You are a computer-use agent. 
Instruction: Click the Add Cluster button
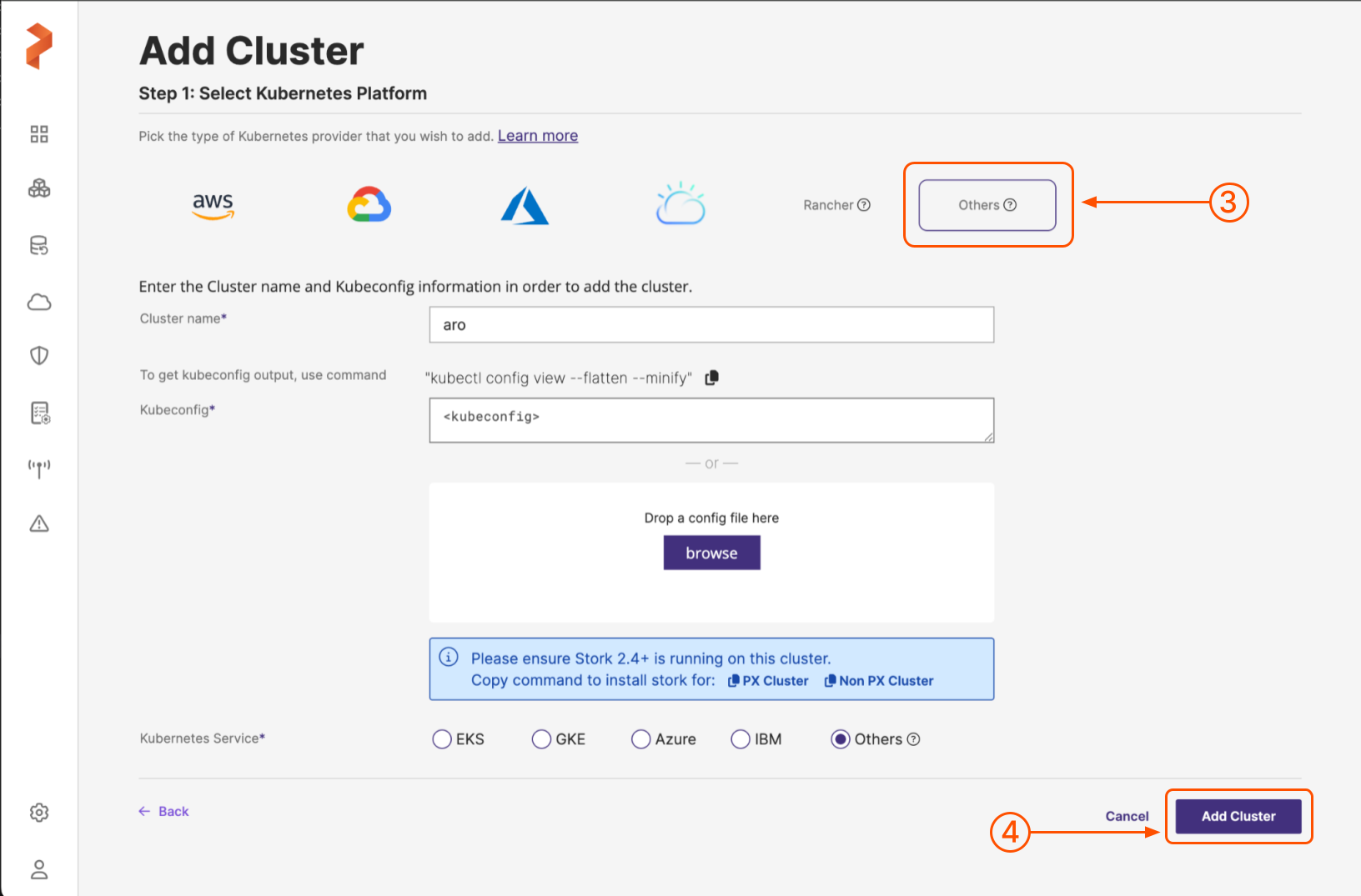pos(1238,817)
